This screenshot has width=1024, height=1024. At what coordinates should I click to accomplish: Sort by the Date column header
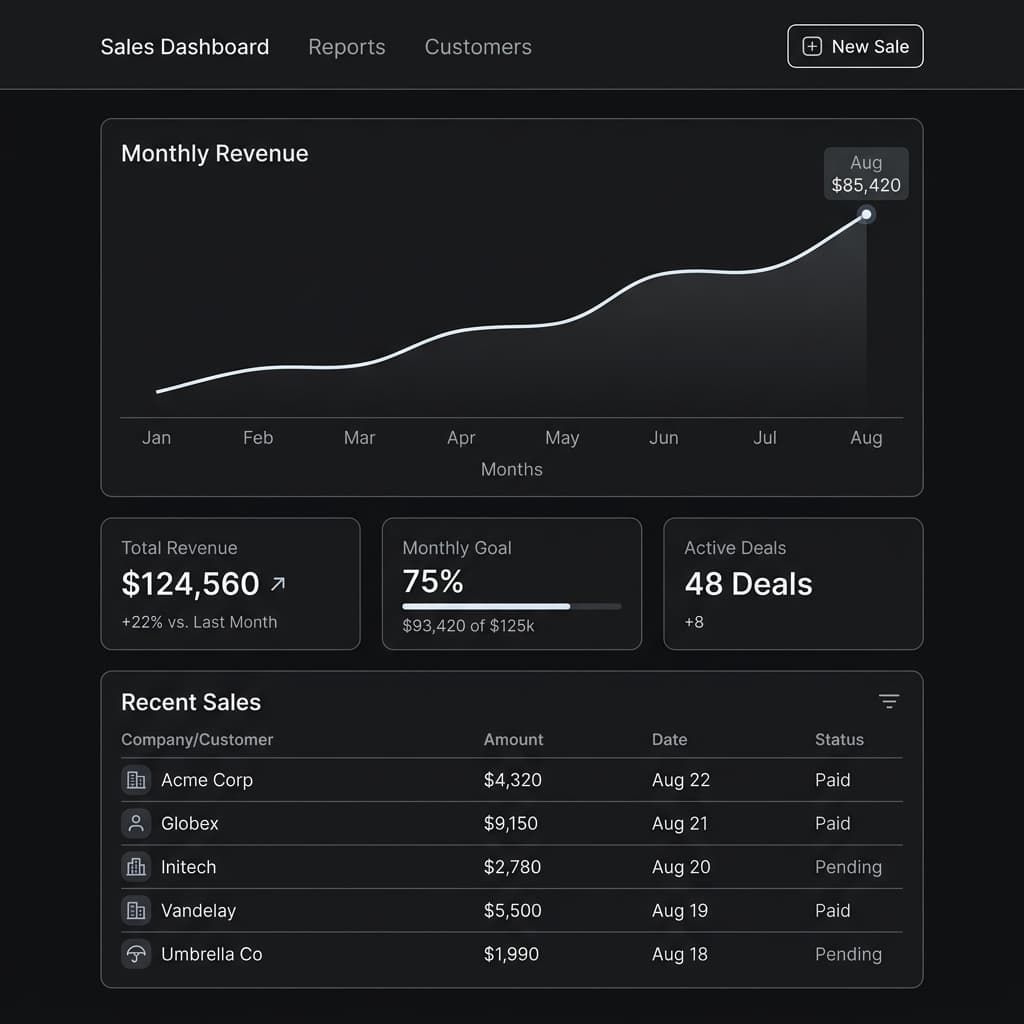(669, 739)
